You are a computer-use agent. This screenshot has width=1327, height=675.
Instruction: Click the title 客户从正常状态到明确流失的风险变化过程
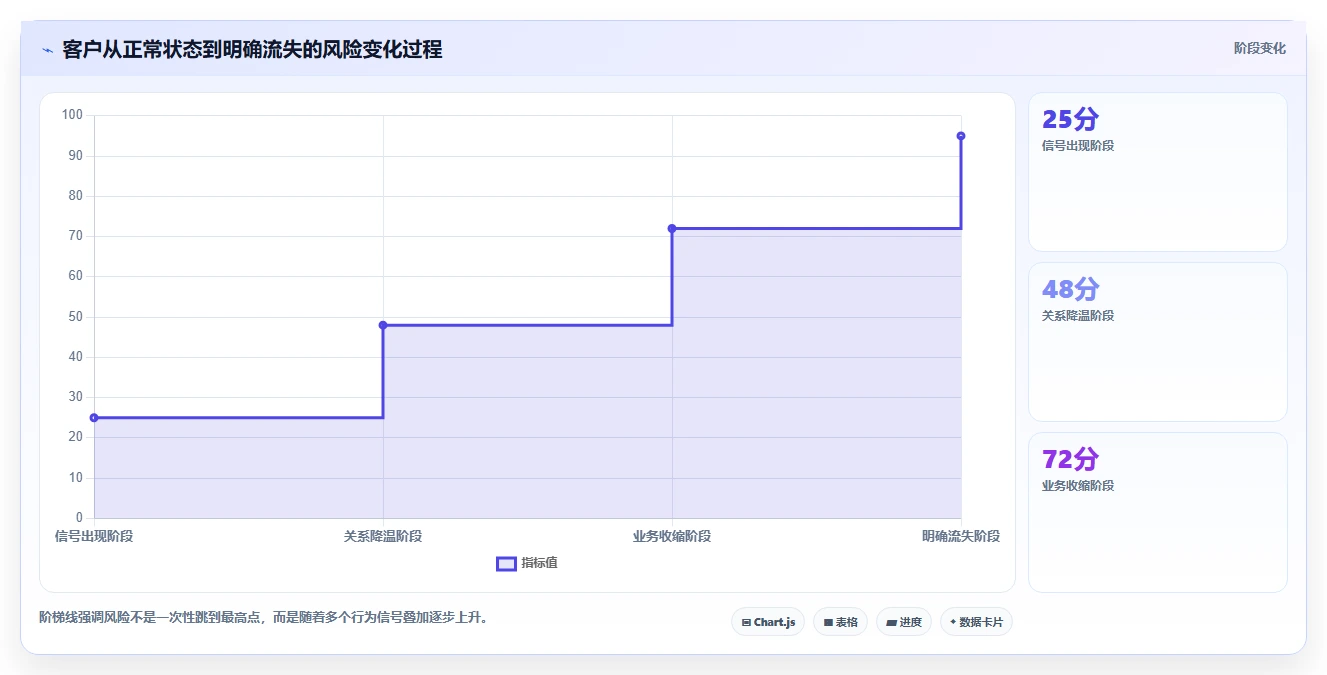click(x=252, y=49)
